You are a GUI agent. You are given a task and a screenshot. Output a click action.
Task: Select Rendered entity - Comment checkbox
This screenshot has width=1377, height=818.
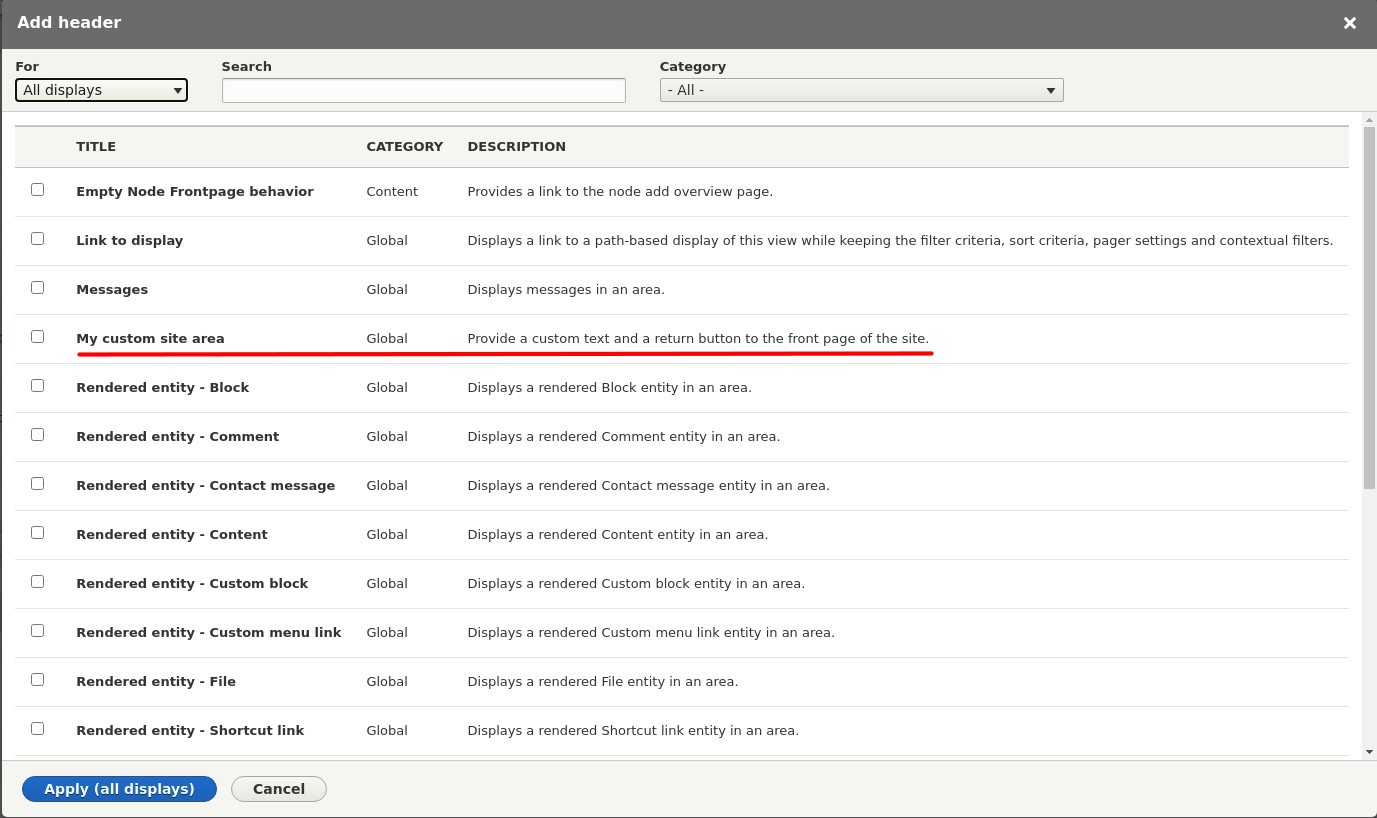point(37,434)
